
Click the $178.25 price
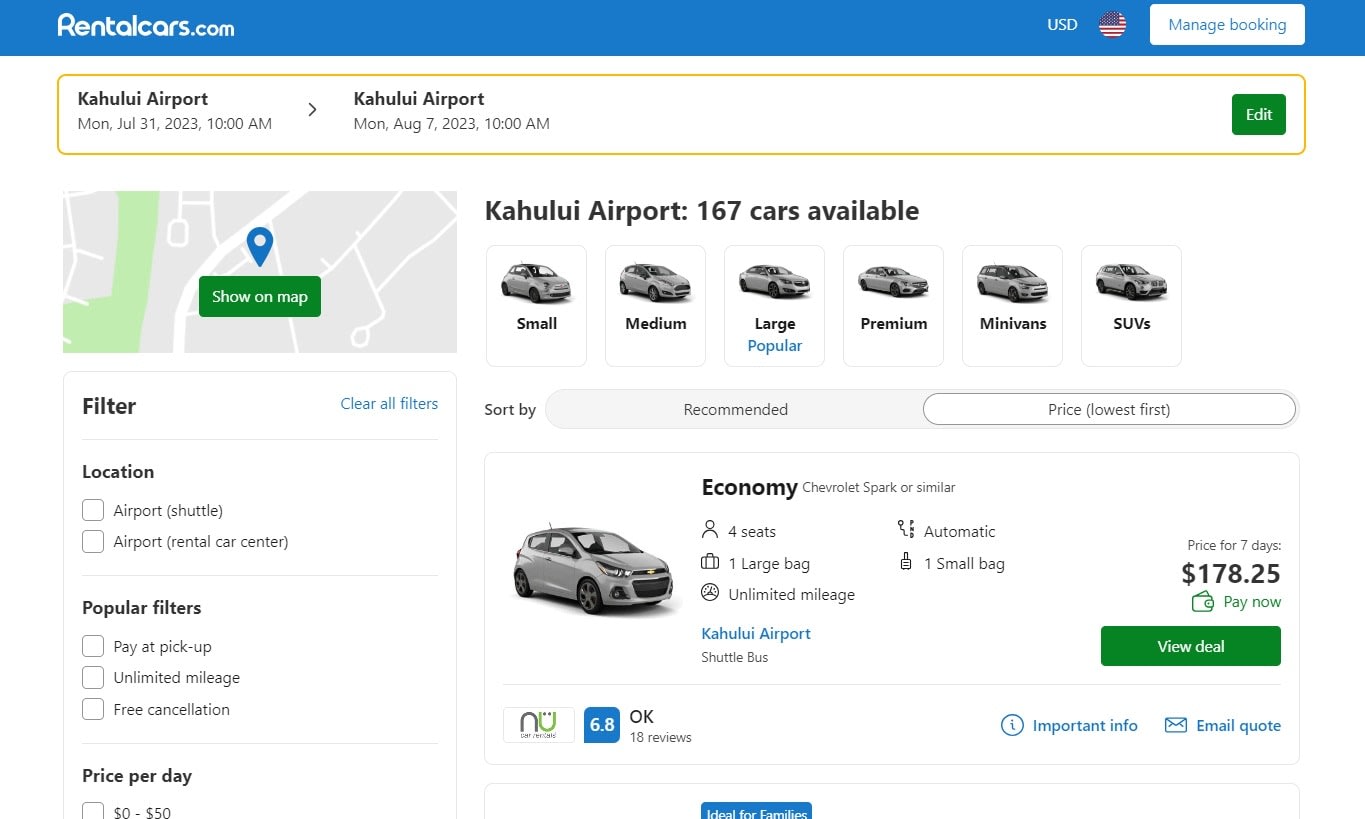[1230, 573]
